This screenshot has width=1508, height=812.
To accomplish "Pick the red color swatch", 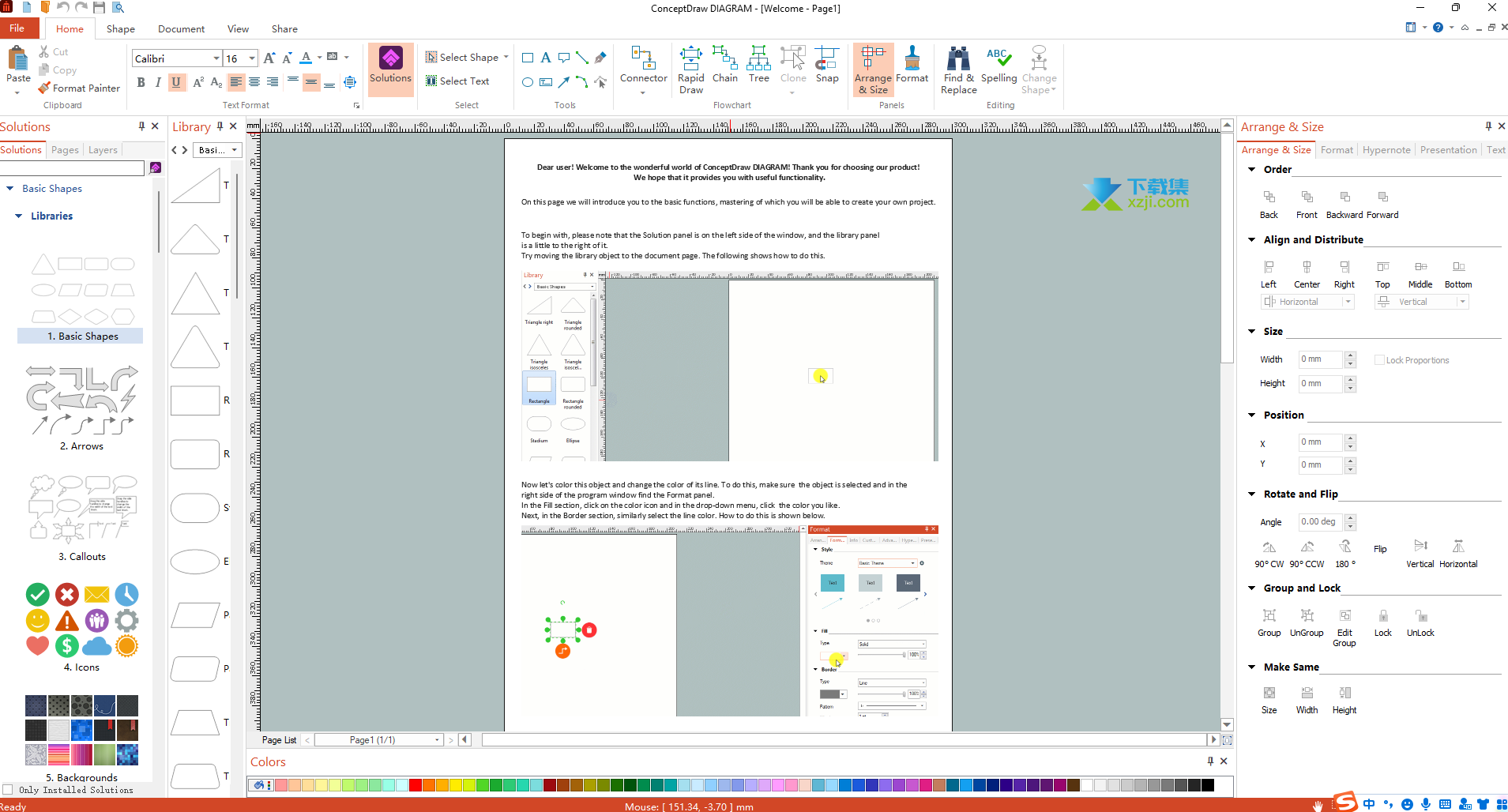I will 415,785.
